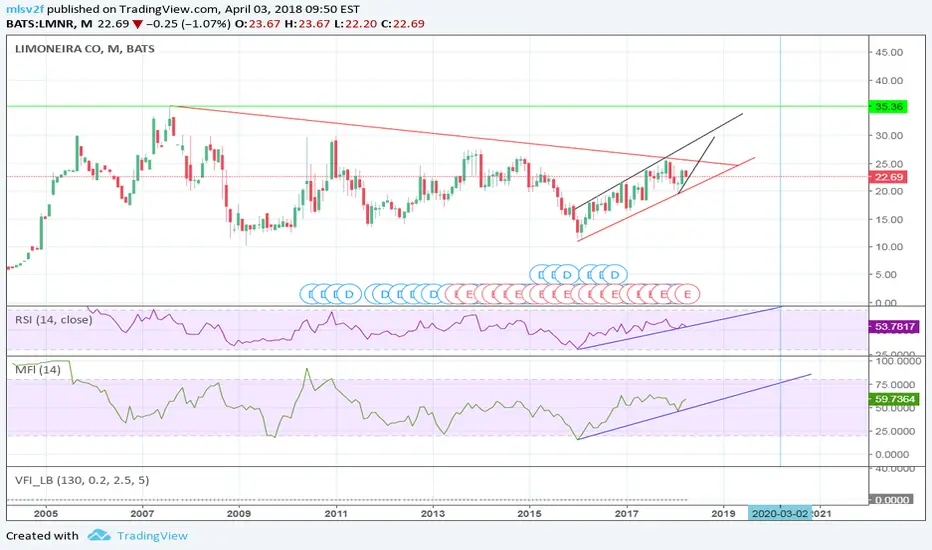
Task: Open the mlsv2f author profile link
Action: [x=24, y=10]
